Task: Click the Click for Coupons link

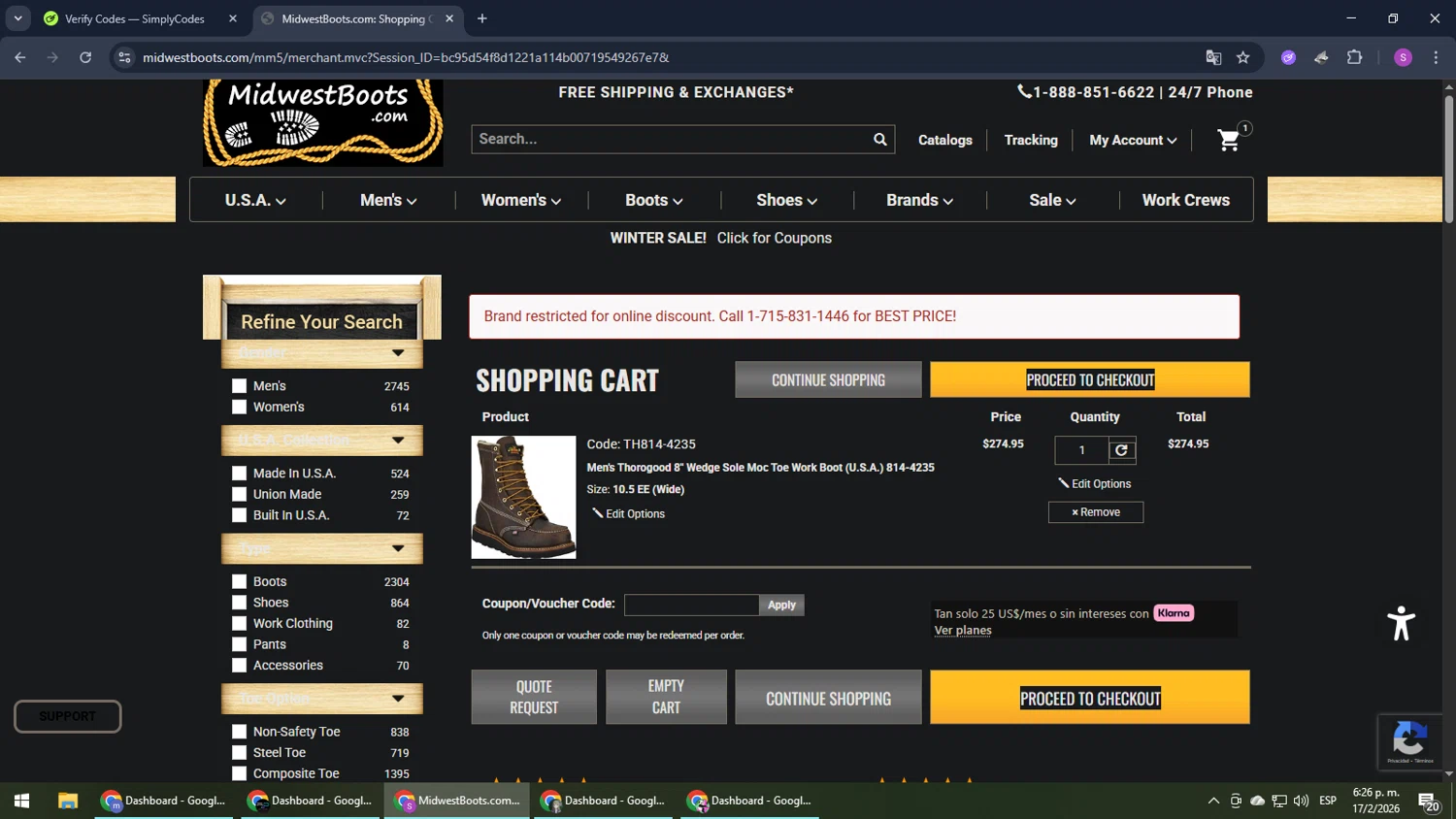Action: coord(774,238)
